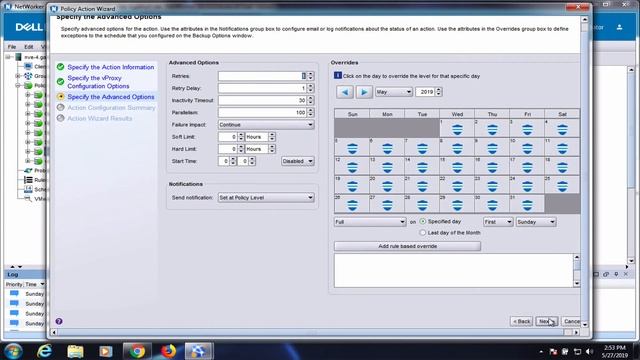Click the Parallelism input field

[x=262, y=112]
